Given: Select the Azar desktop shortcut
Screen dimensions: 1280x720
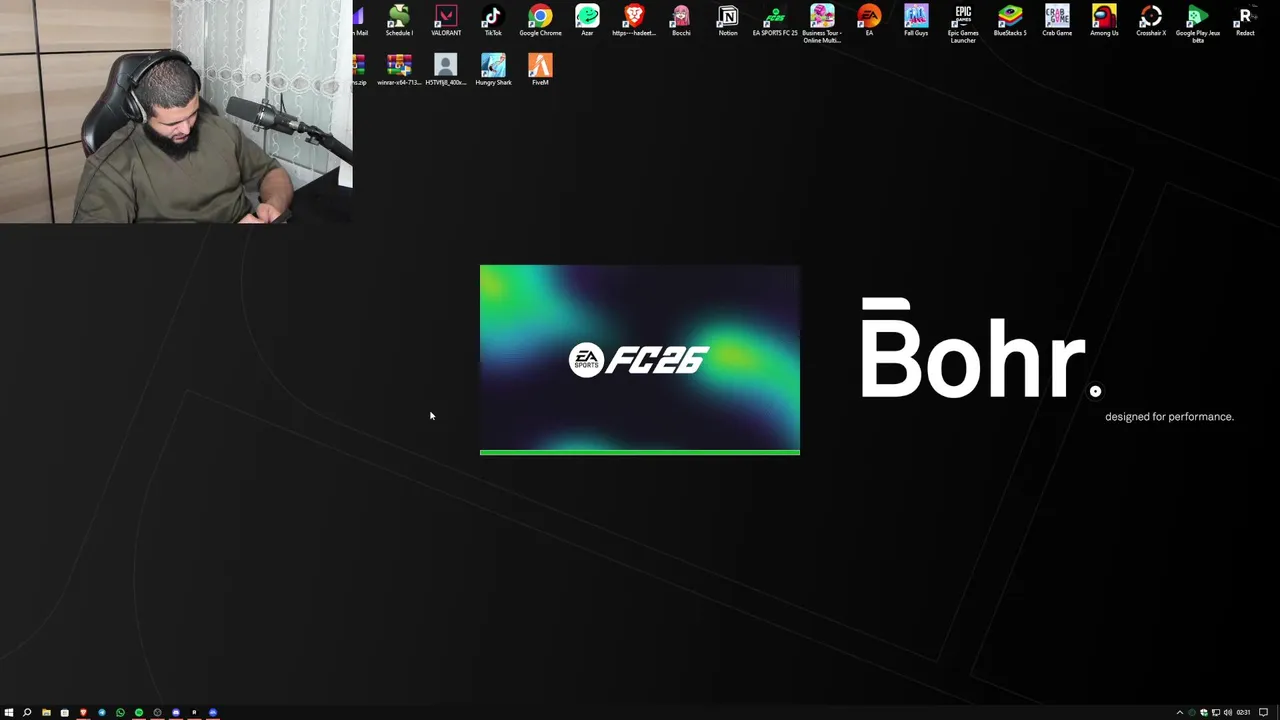Looking at the screenshot, I should coord(587,21).
